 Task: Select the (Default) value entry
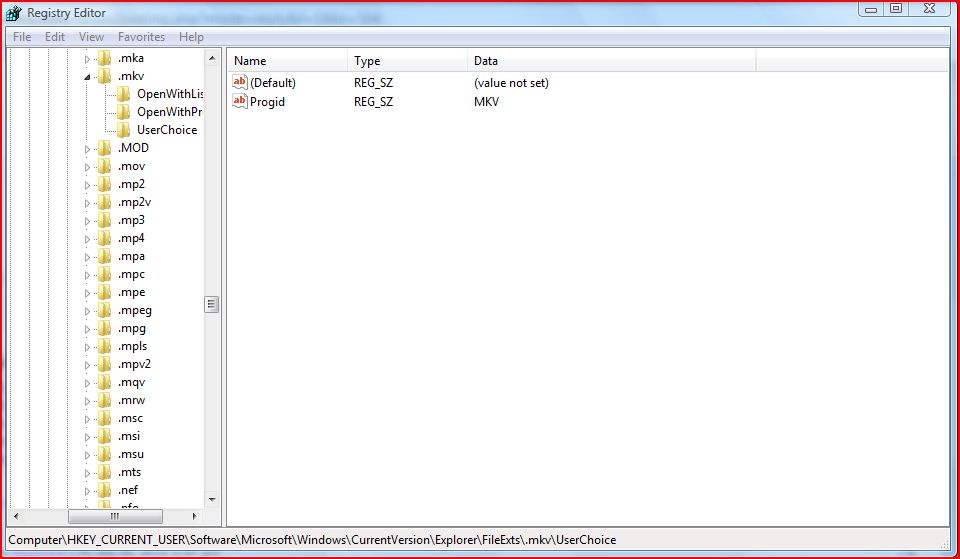(272, 83)
